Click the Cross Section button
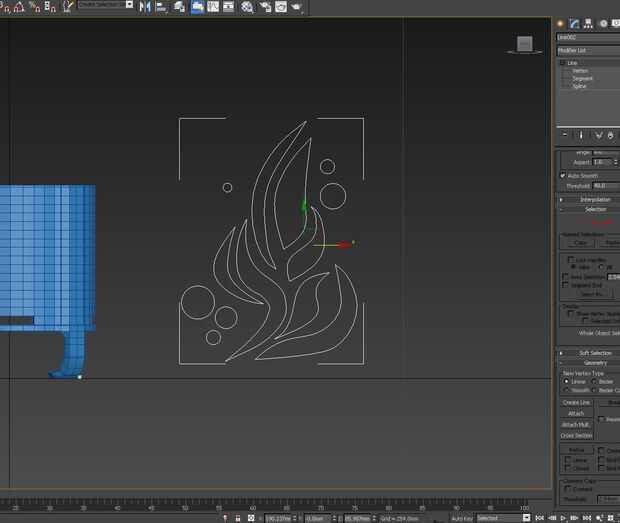 pos(577,435)
